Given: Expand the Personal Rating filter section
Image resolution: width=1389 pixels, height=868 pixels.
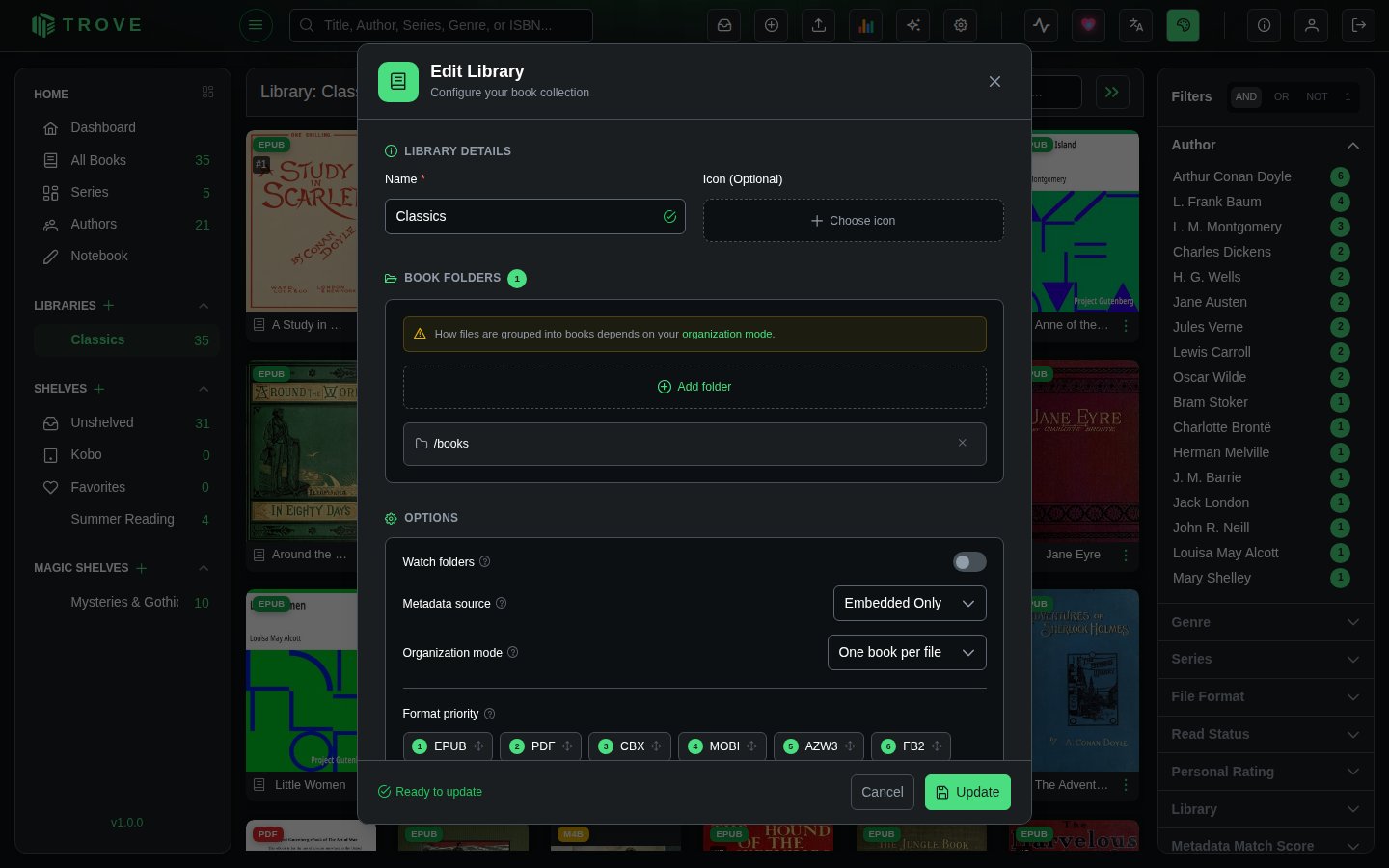Looking at the screenshot, I should pyautogui.click(x=1266, y=772).
